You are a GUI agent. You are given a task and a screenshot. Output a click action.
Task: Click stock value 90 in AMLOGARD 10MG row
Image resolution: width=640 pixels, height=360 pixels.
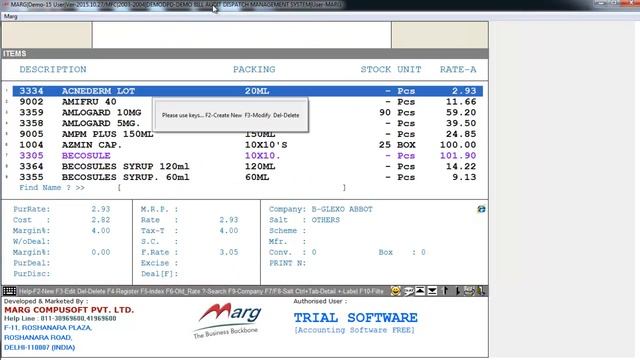384,112
